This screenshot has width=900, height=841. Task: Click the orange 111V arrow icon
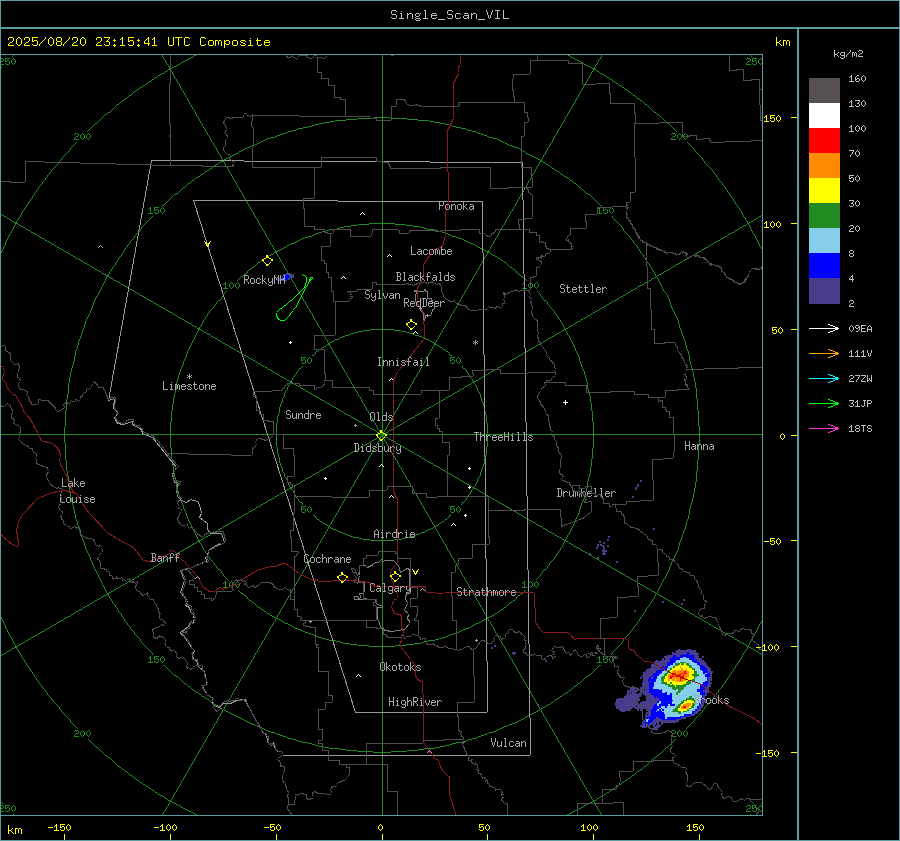point(824,354)
